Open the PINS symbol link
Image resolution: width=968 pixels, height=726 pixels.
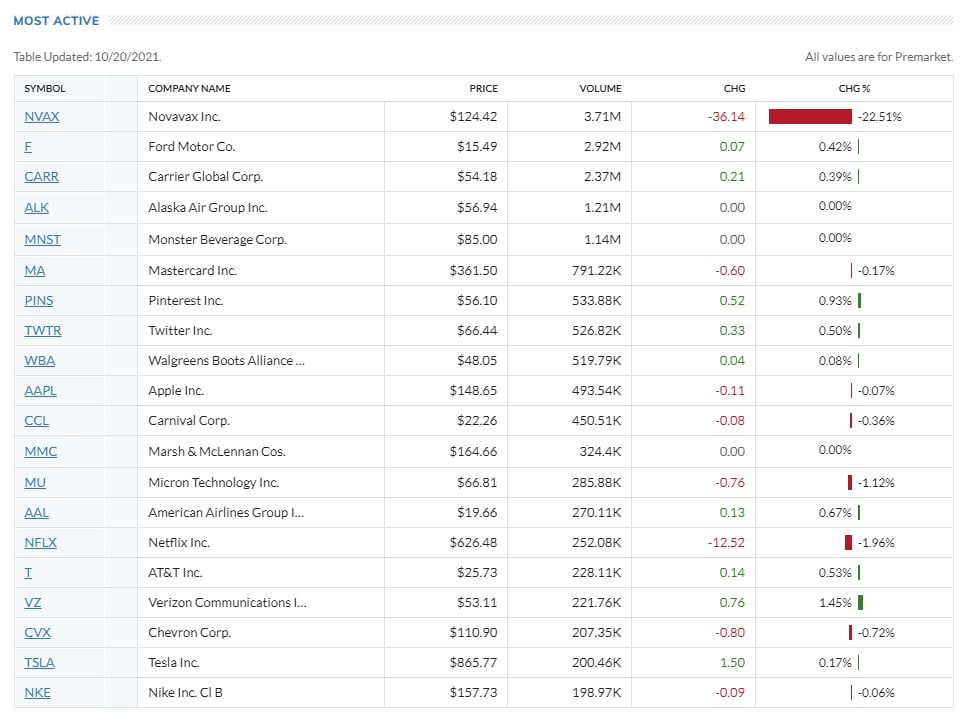point(39,301)
